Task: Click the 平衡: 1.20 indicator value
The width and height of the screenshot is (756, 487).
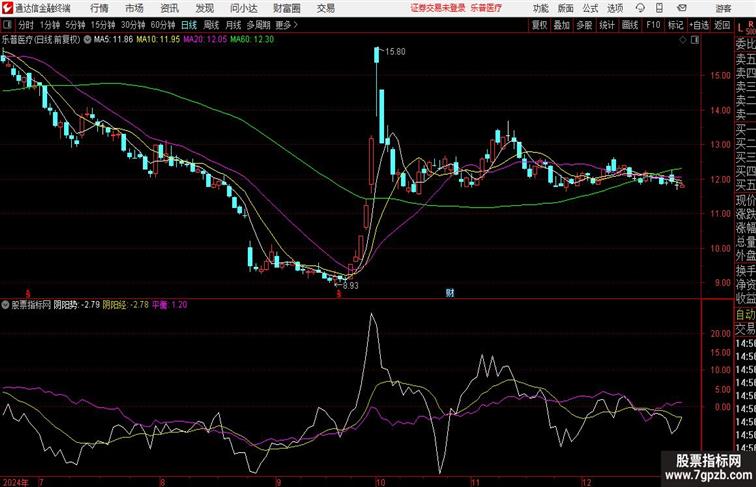Action: coord(170,305)
